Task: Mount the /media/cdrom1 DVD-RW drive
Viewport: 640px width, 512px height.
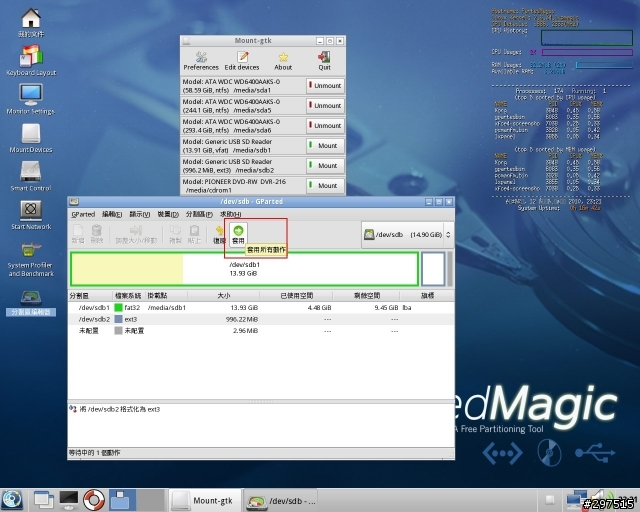Action: [x=325, y=186]
